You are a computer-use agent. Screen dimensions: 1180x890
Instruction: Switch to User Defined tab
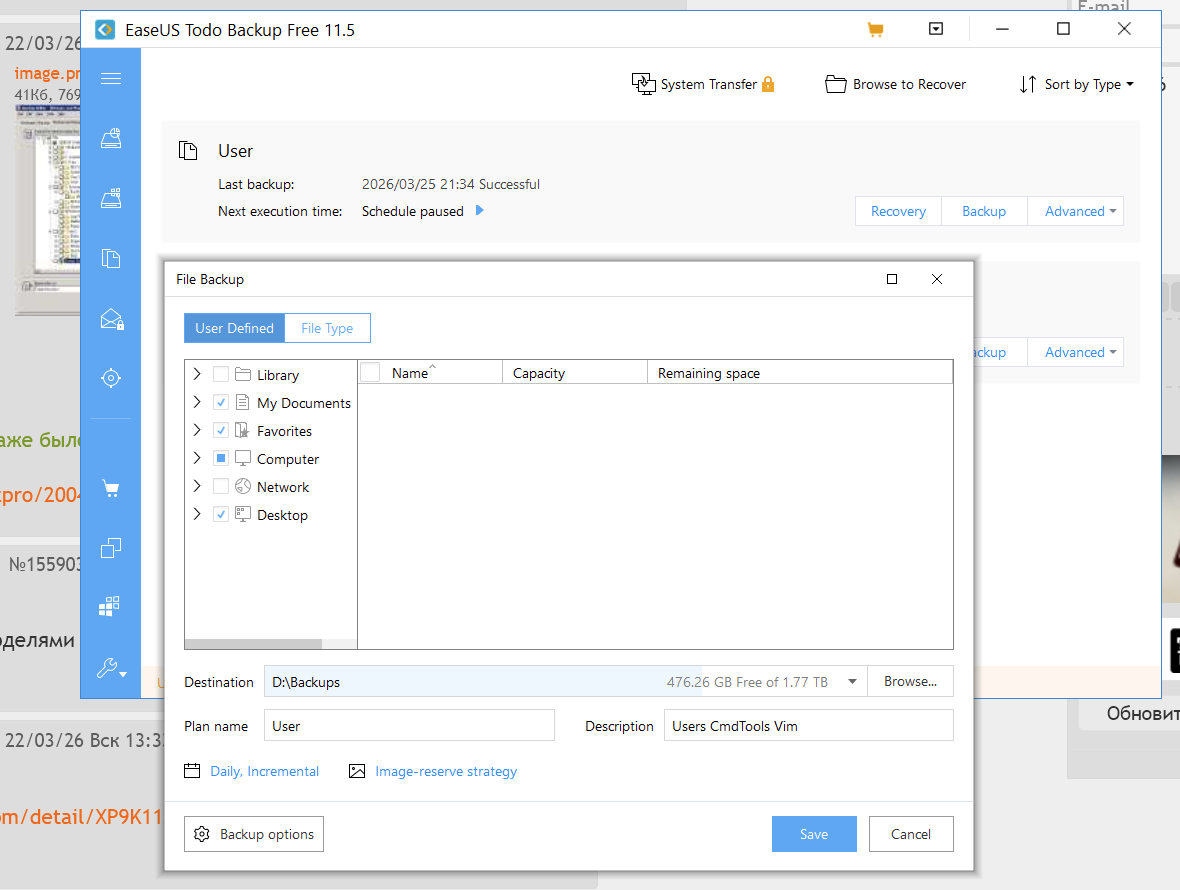point(234,328)
